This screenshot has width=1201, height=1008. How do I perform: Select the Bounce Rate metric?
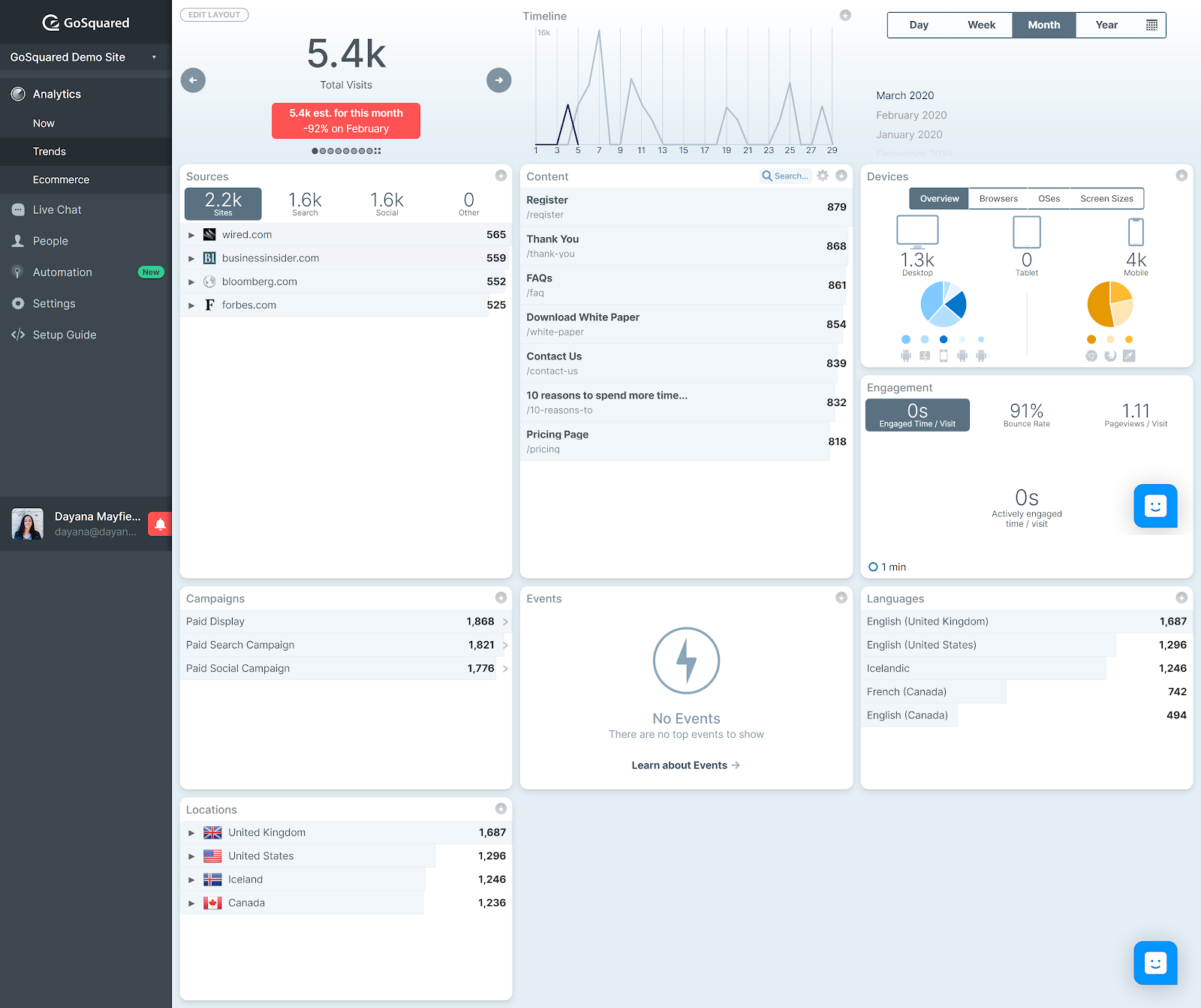click(x=1026, y=415)
